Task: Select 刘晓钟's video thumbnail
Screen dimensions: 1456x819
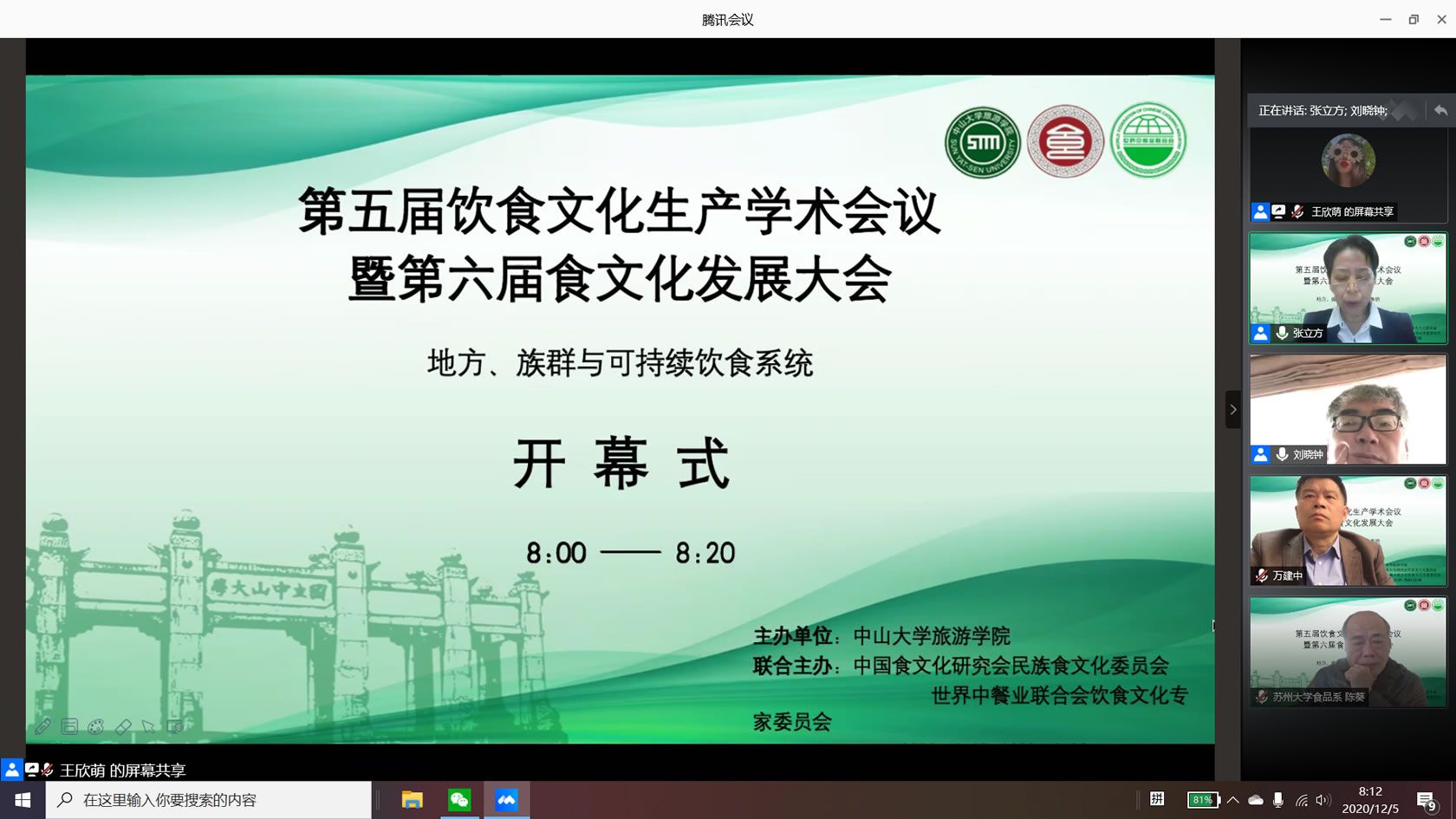Action: 1348,409
